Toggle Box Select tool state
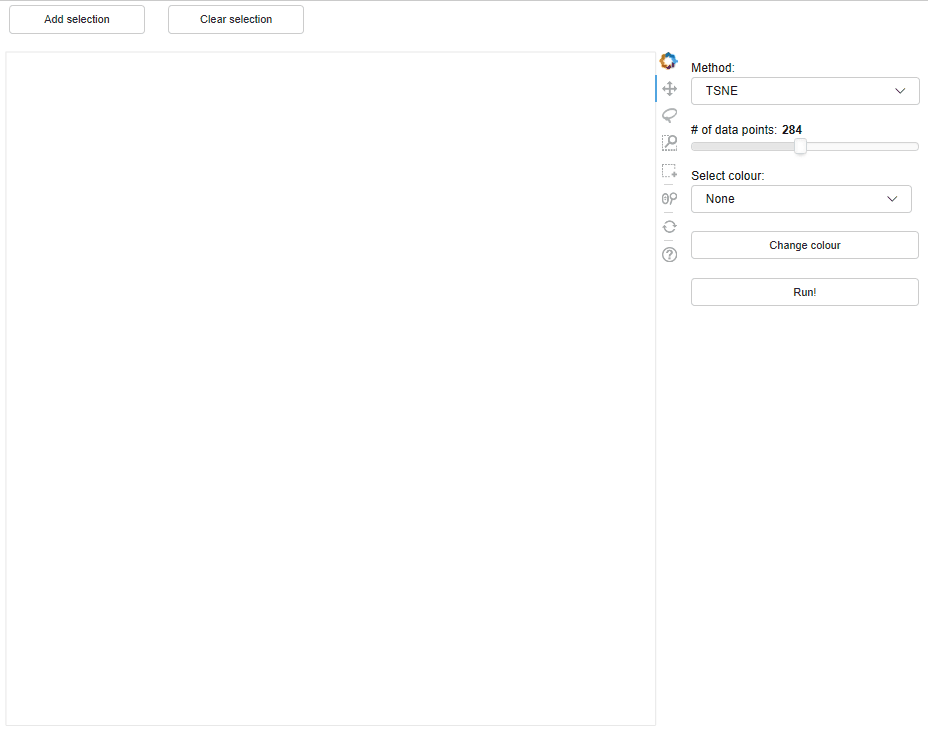 point(670,170)
